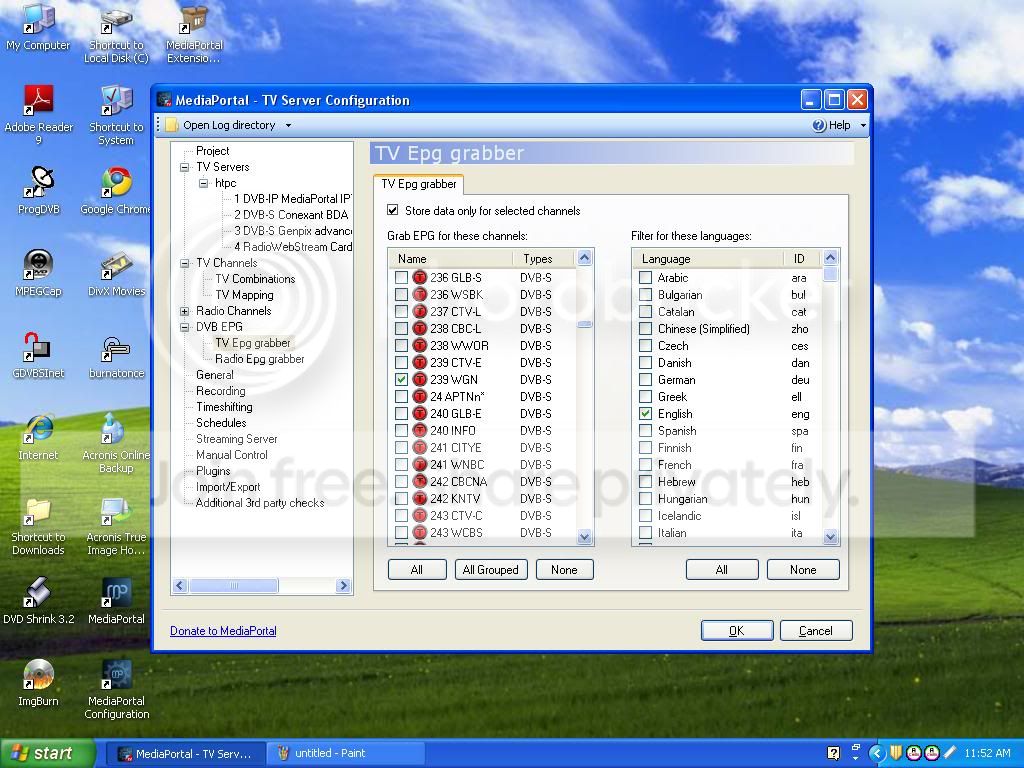This screenshot has height=768, width=1024.
Task: Uncheck Store data only for selected channels
Action: pos(392,210)
